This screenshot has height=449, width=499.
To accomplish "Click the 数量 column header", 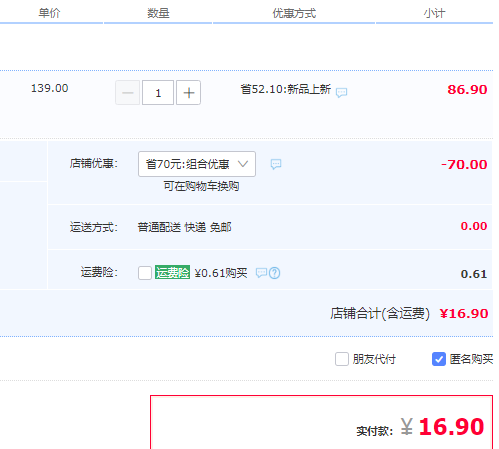I will point(158,13).
